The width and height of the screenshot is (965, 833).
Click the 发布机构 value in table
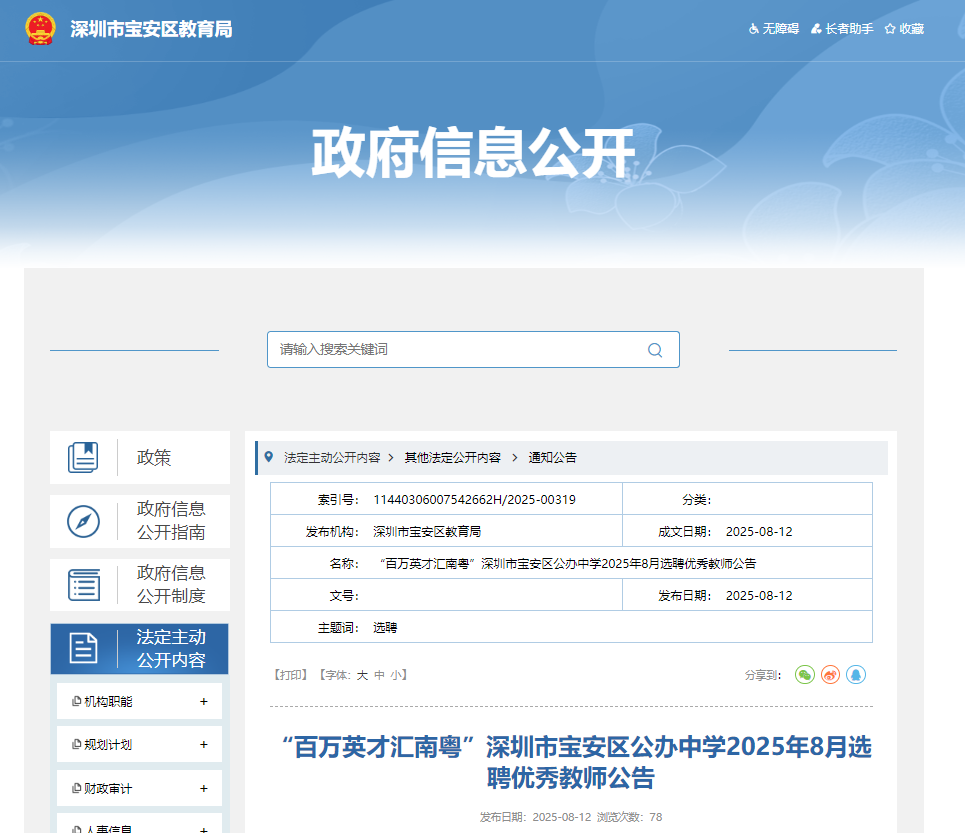point(426,532)
